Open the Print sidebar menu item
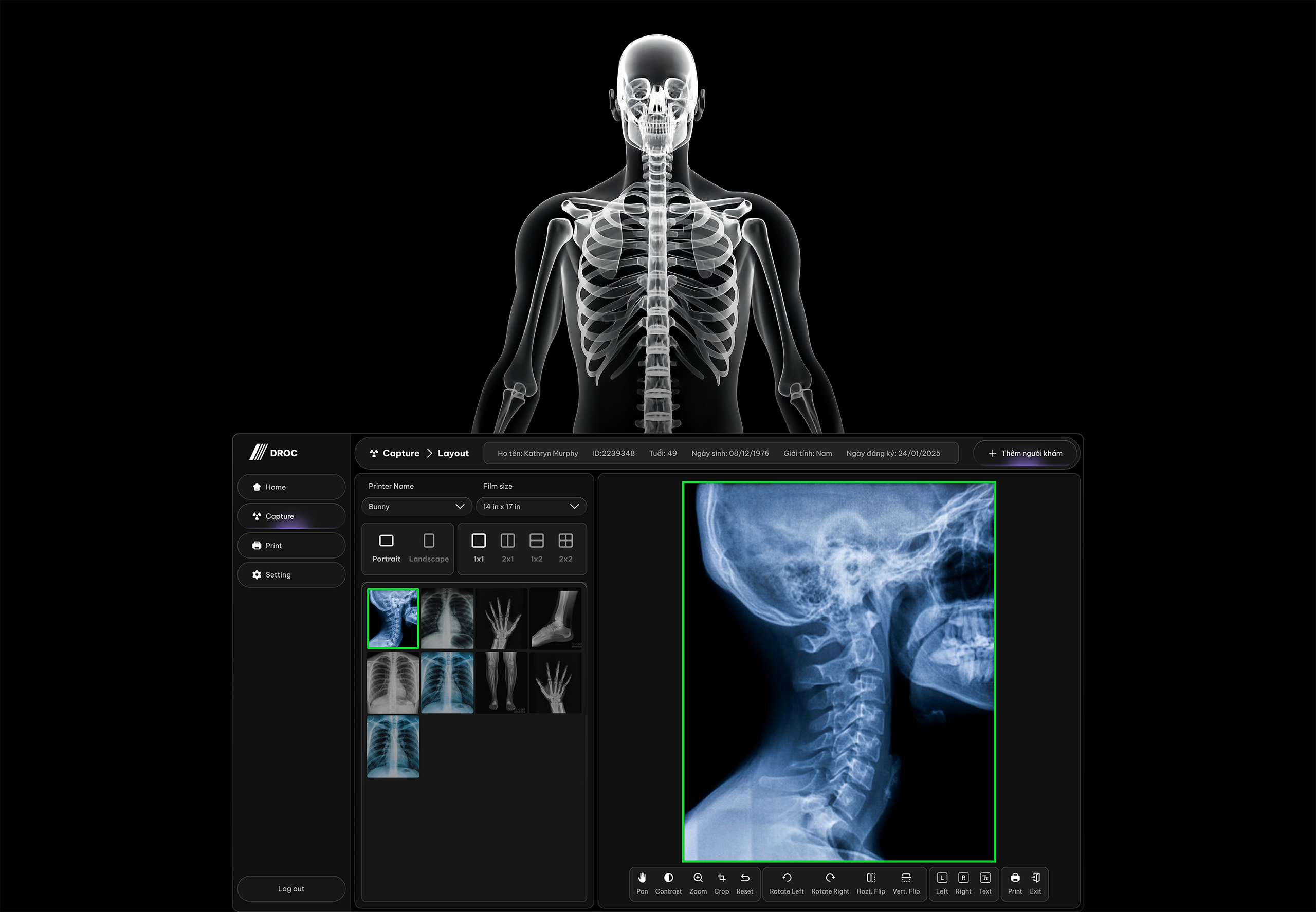Screen dimensions: 1316x912 click(291, 546)
